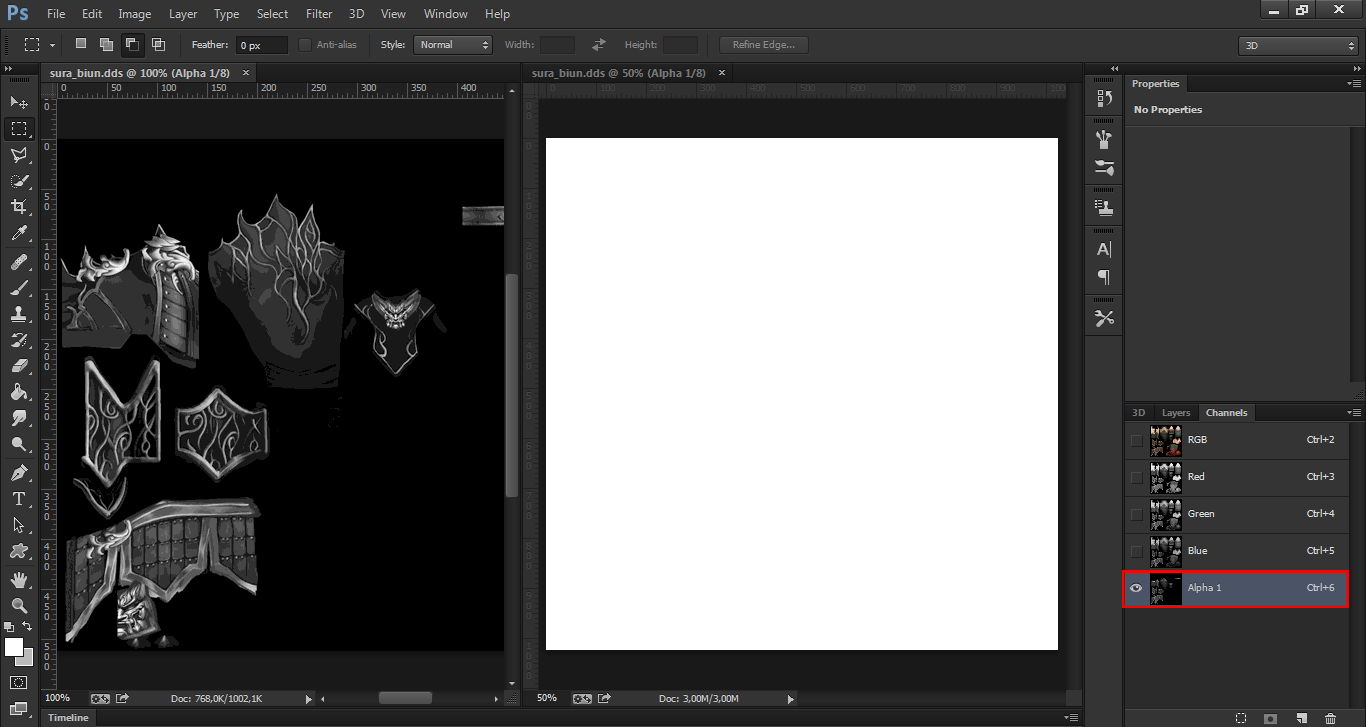Open the Tool Presets panel icon
The width and height of the screenshot is (1366, 727).
1104,318
